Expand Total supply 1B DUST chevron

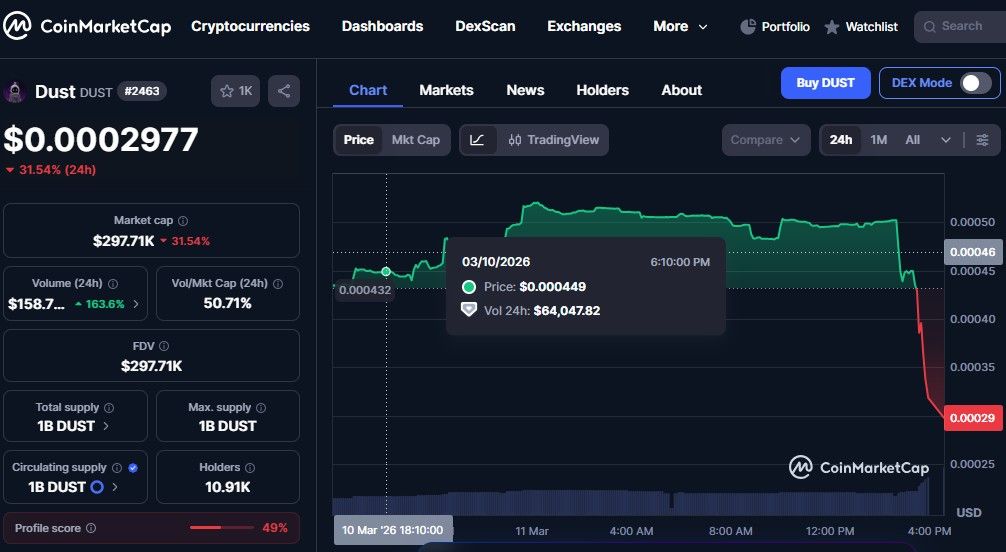point(106,426)
